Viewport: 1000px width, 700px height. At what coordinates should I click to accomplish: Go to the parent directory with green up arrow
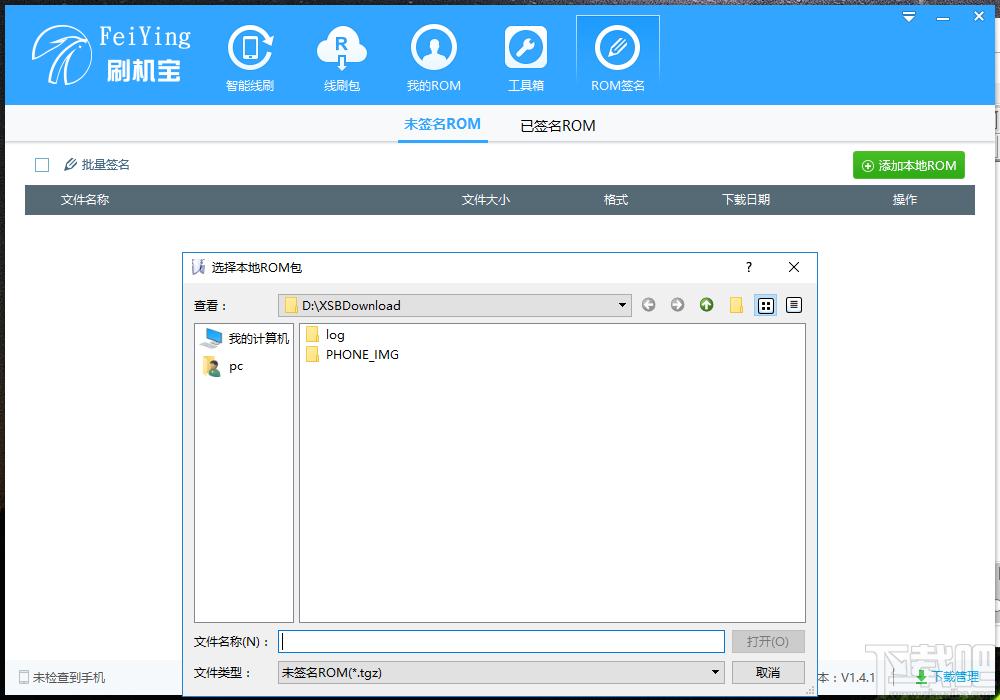point(707,305)
